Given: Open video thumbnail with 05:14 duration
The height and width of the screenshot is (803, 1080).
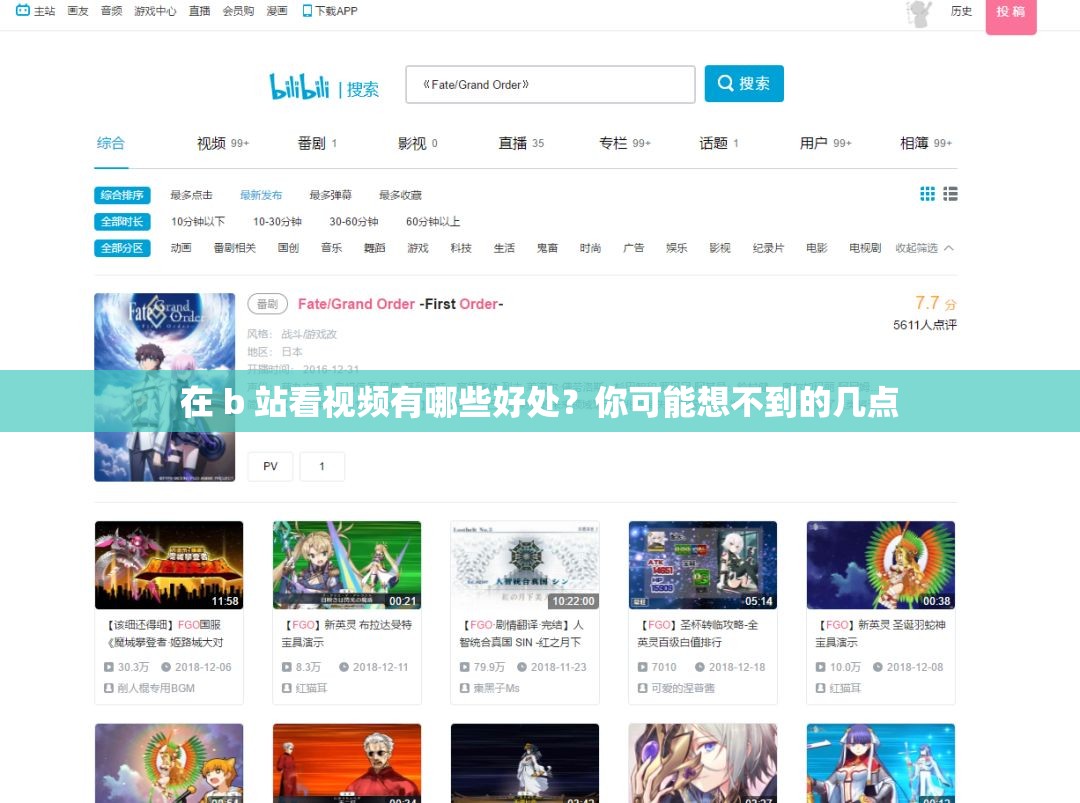Looking at the screenshot, I should [x=703, y=565].
